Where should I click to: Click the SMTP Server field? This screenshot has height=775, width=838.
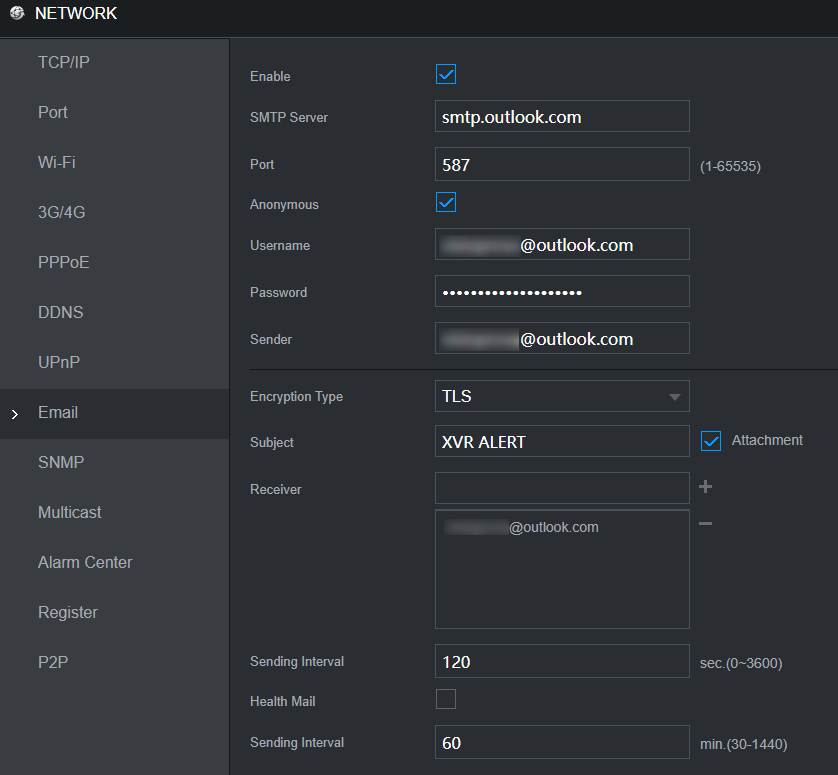pos(562,116)
